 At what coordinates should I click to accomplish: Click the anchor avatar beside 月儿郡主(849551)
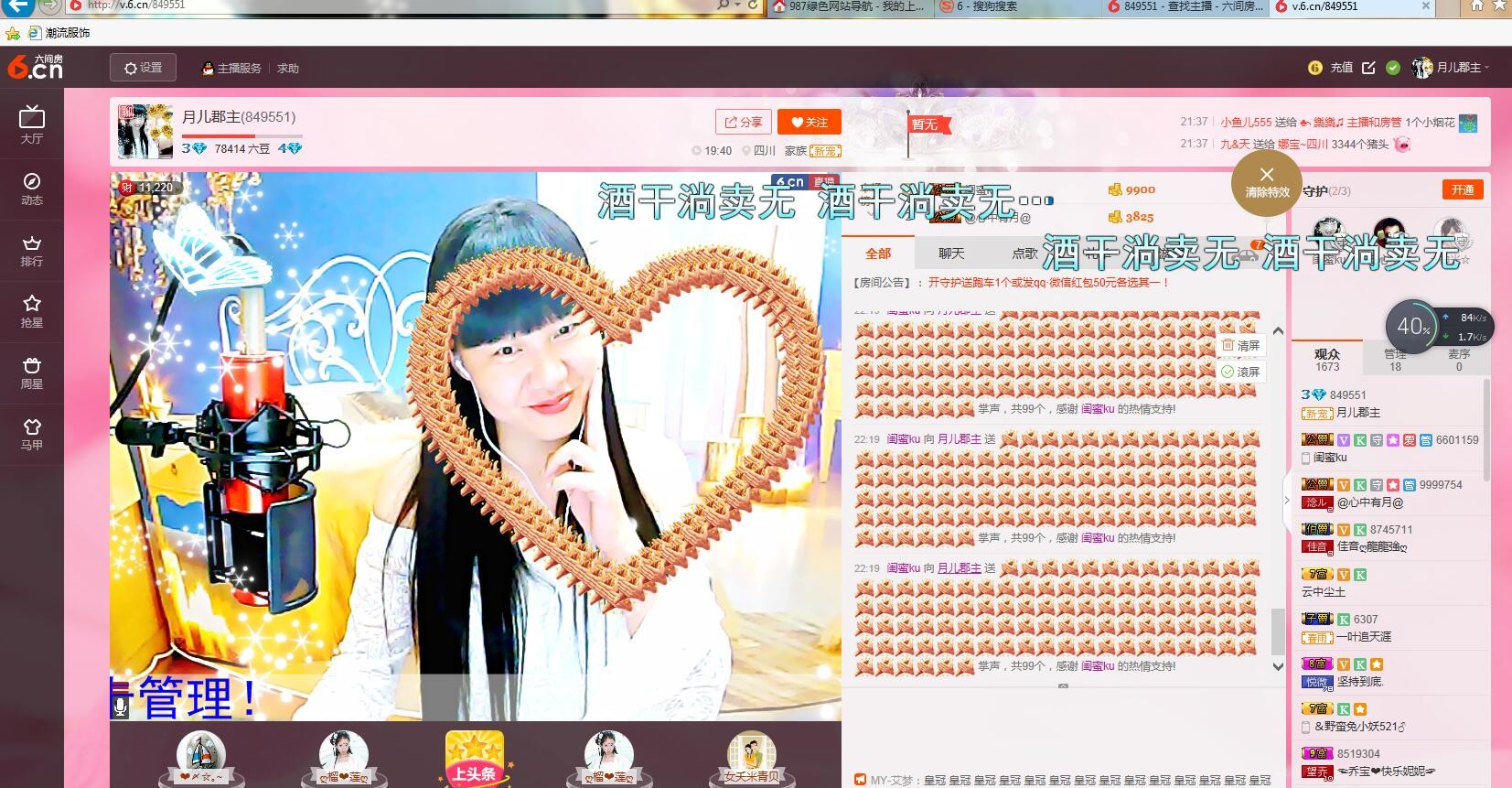point(145,131)
